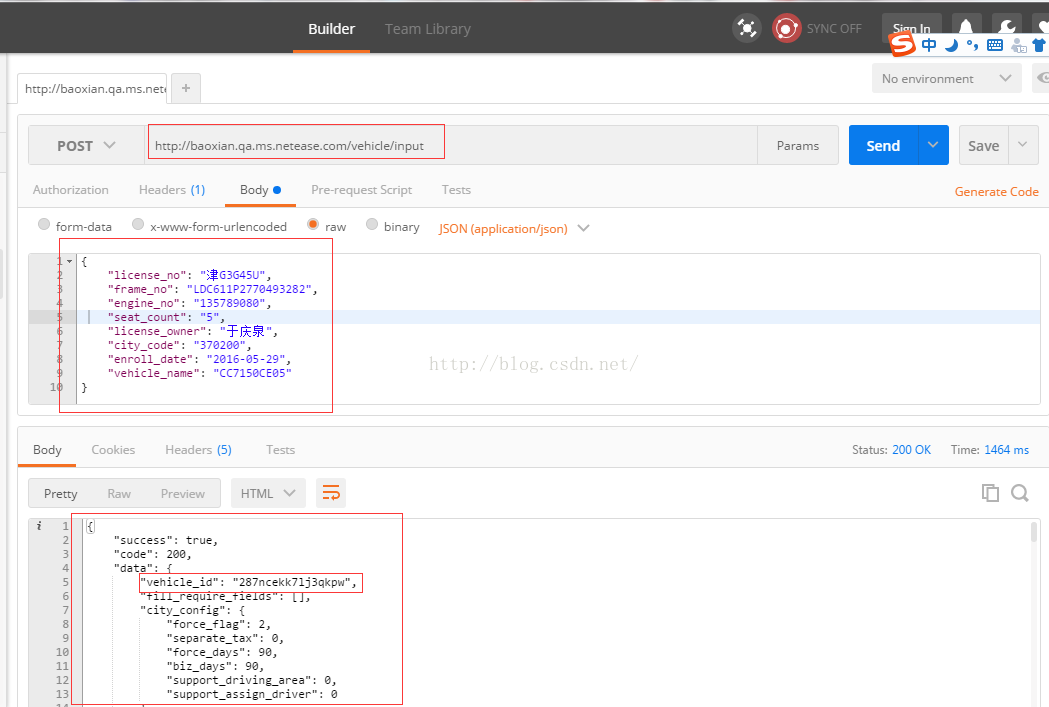The image size is (1049, 707).
Task: Open the HTML response format dropdown
Action: click(x=268, y=494)
